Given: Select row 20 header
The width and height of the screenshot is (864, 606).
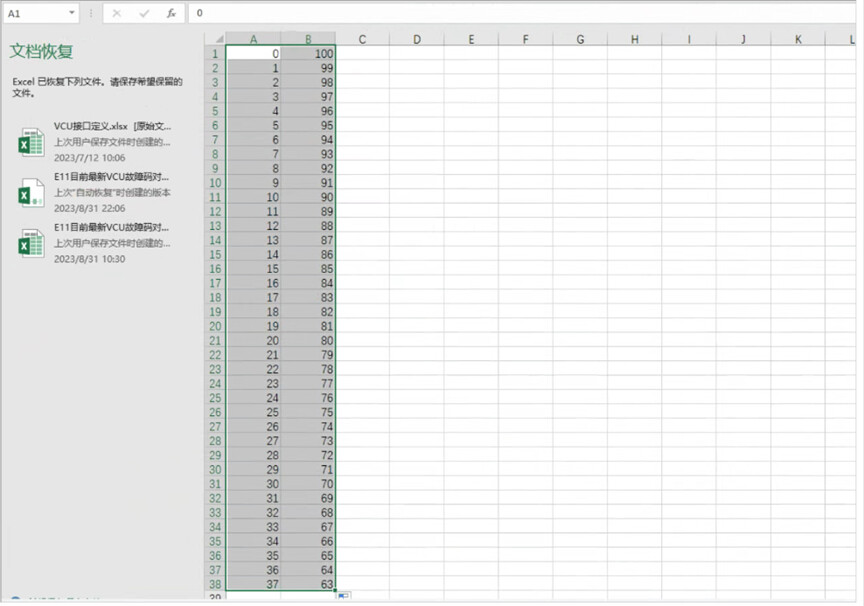Looking at the screenshot, I should coord(215,326).
